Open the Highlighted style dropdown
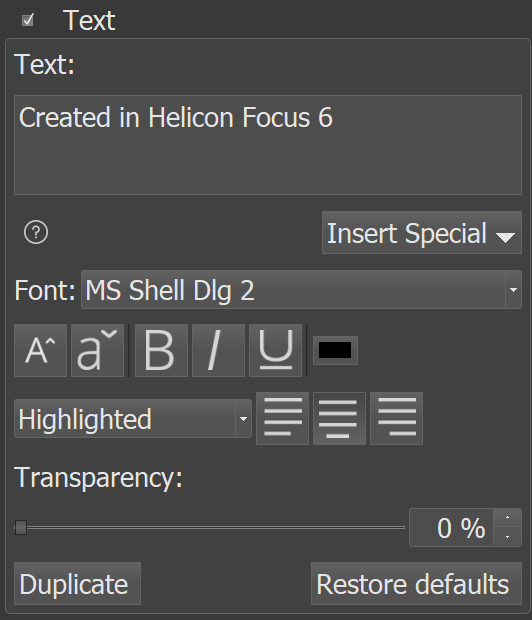This screenshot has height=620, width=532. [x=133, y=419]
